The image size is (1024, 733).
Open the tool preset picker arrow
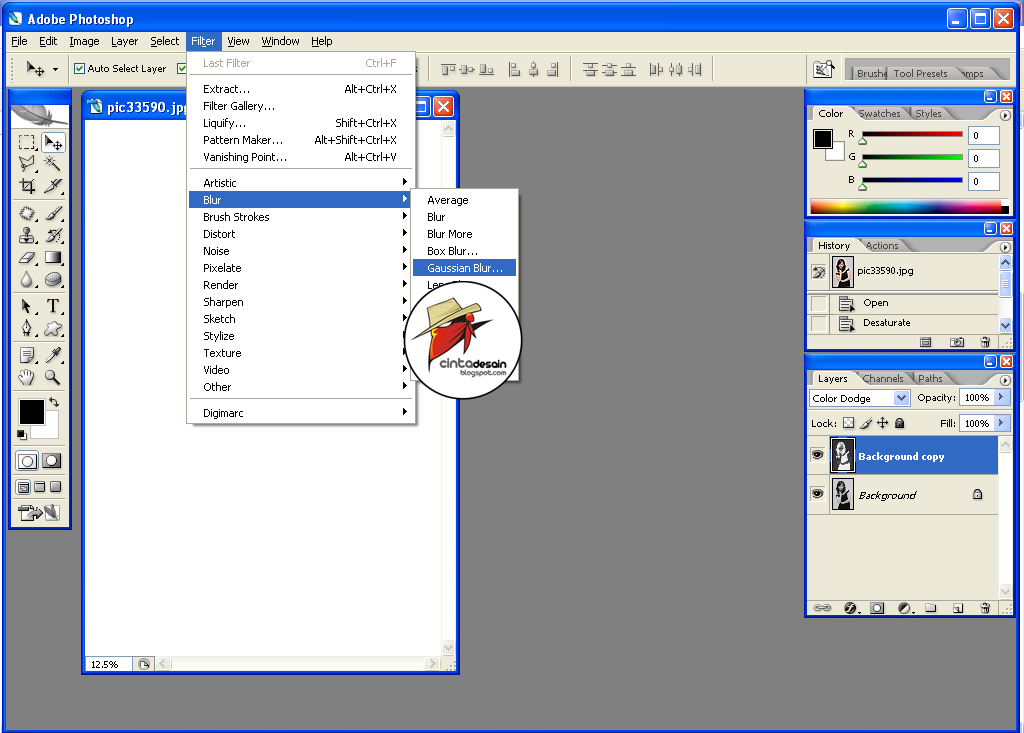click(56, 69)
